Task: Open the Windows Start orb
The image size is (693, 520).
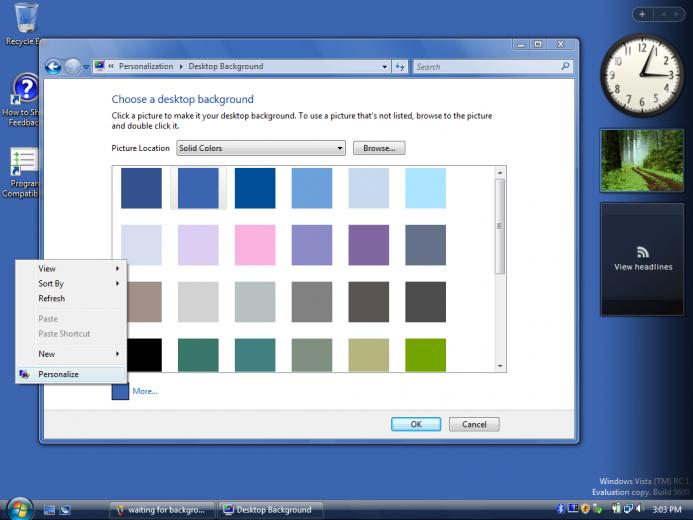Action: pos(18,508)
